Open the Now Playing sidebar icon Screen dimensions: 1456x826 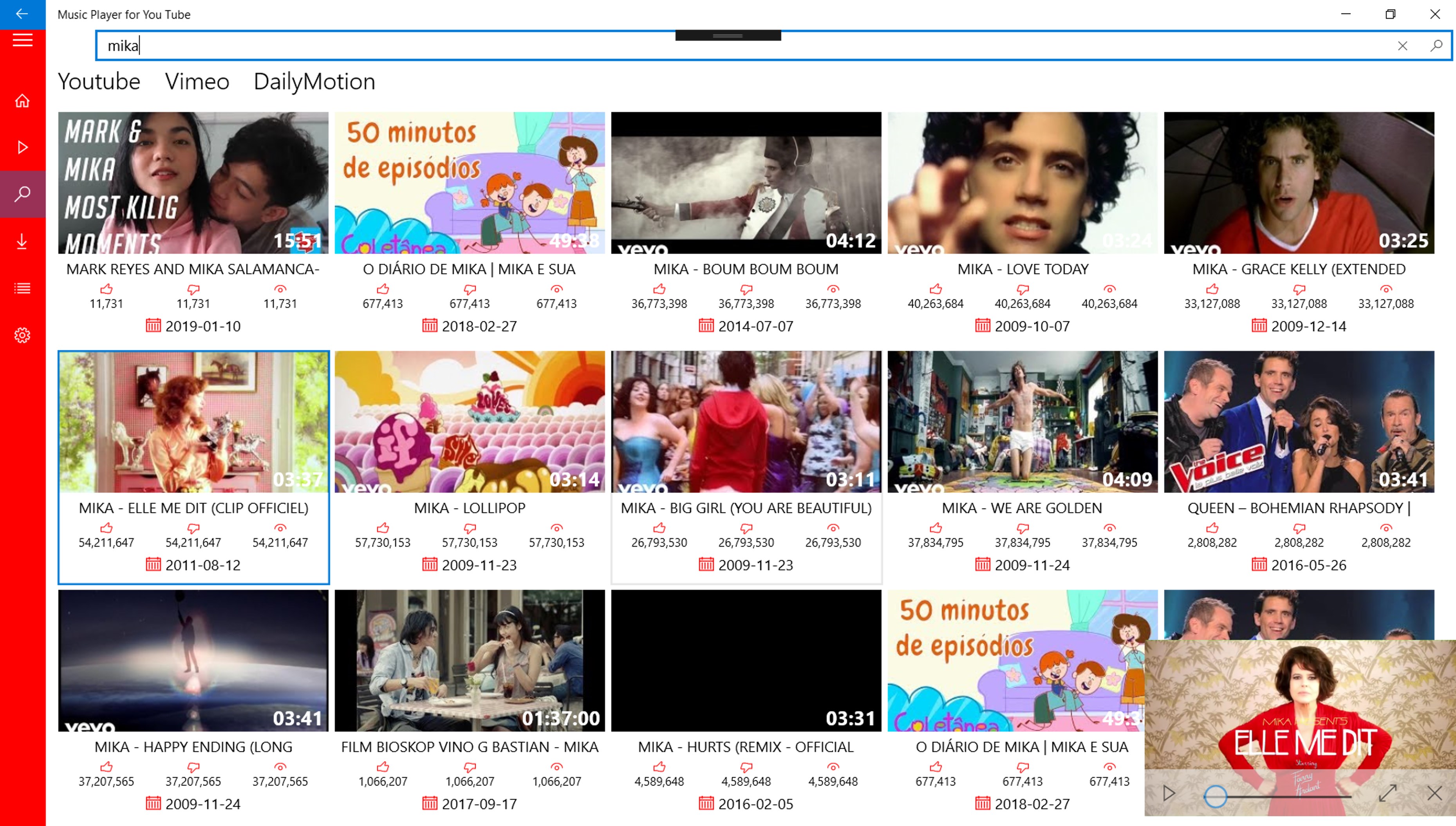pyautogui.click(x=22, y=148)
